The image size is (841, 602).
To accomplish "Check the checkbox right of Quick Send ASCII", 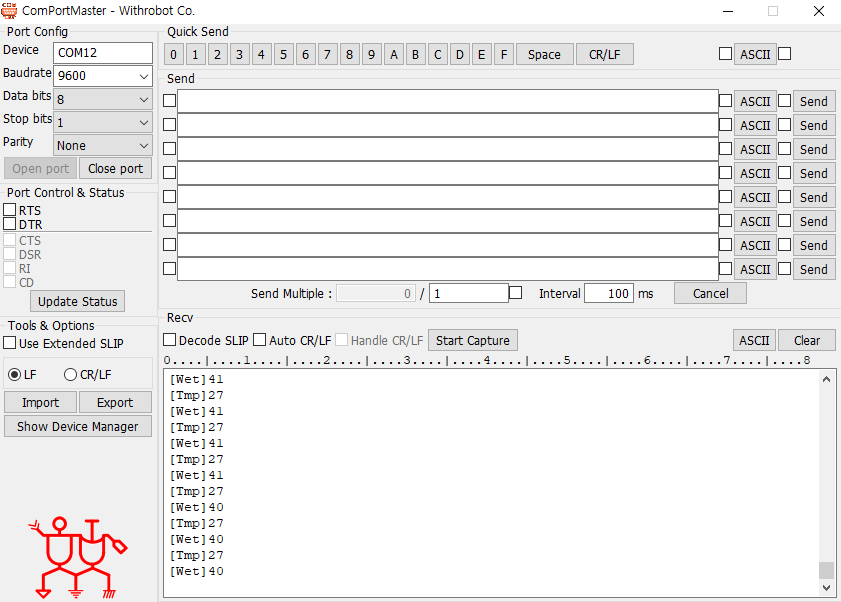I will click(785, 54).
